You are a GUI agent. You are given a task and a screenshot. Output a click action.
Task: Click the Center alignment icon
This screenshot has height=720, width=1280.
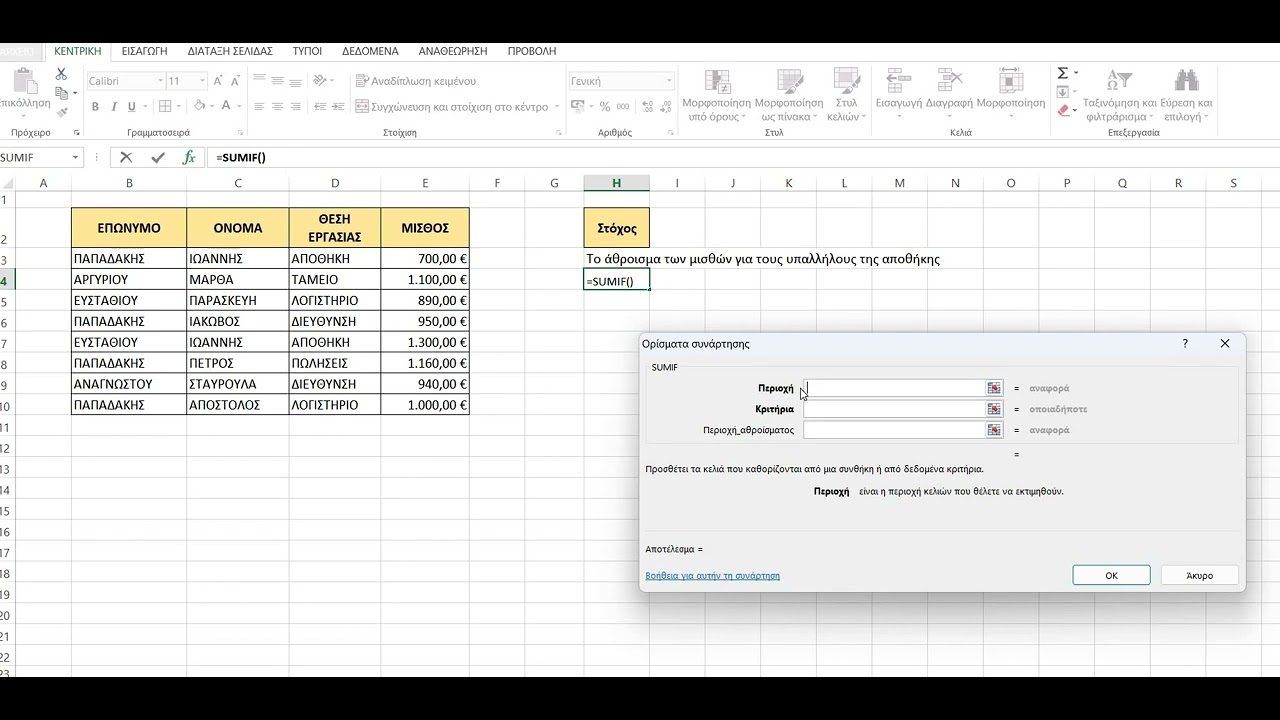coord(279,106)
